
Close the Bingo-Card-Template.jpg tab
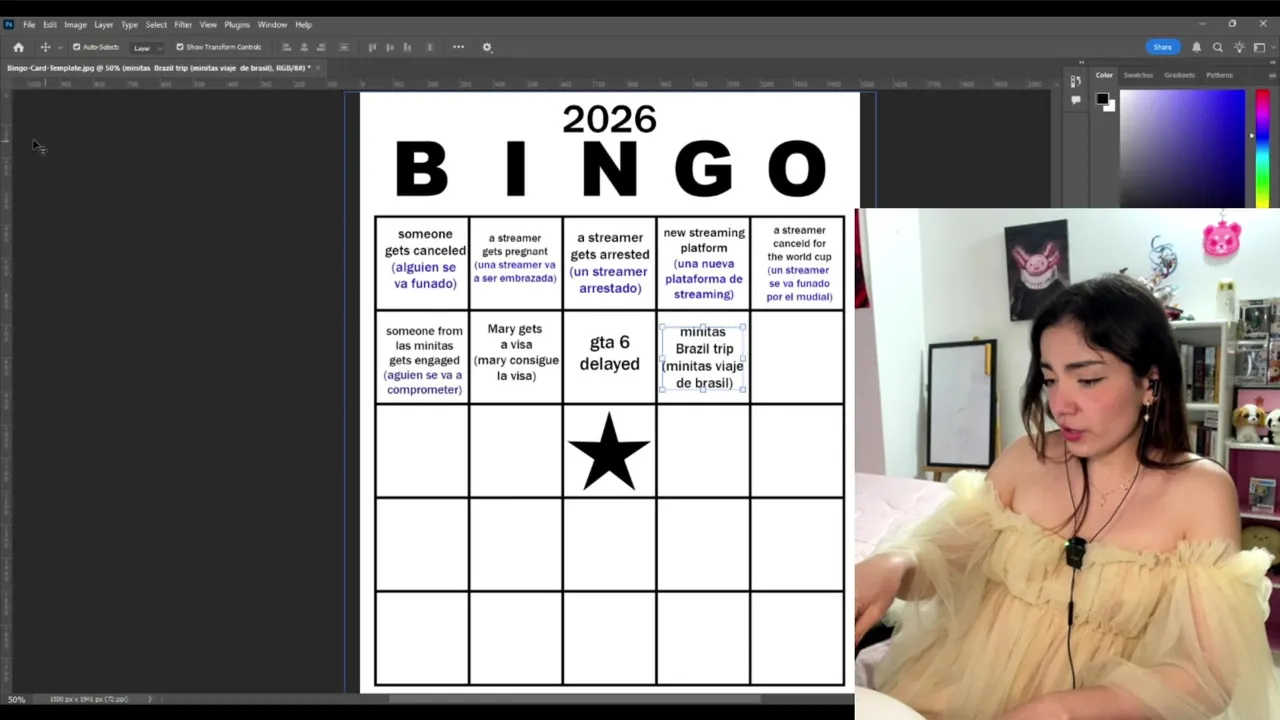coord(318,68)
